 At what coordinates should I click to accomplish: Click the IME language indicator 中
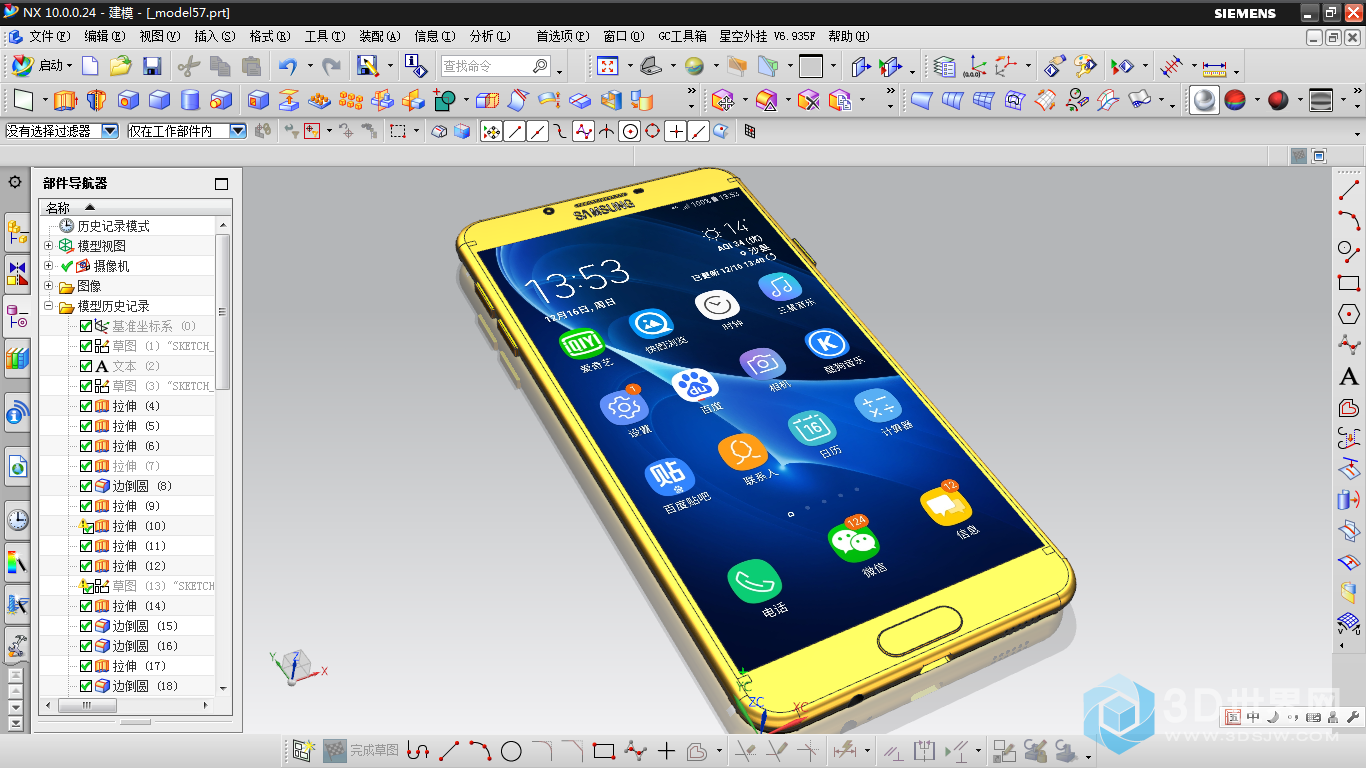(x=1253, y=717)
